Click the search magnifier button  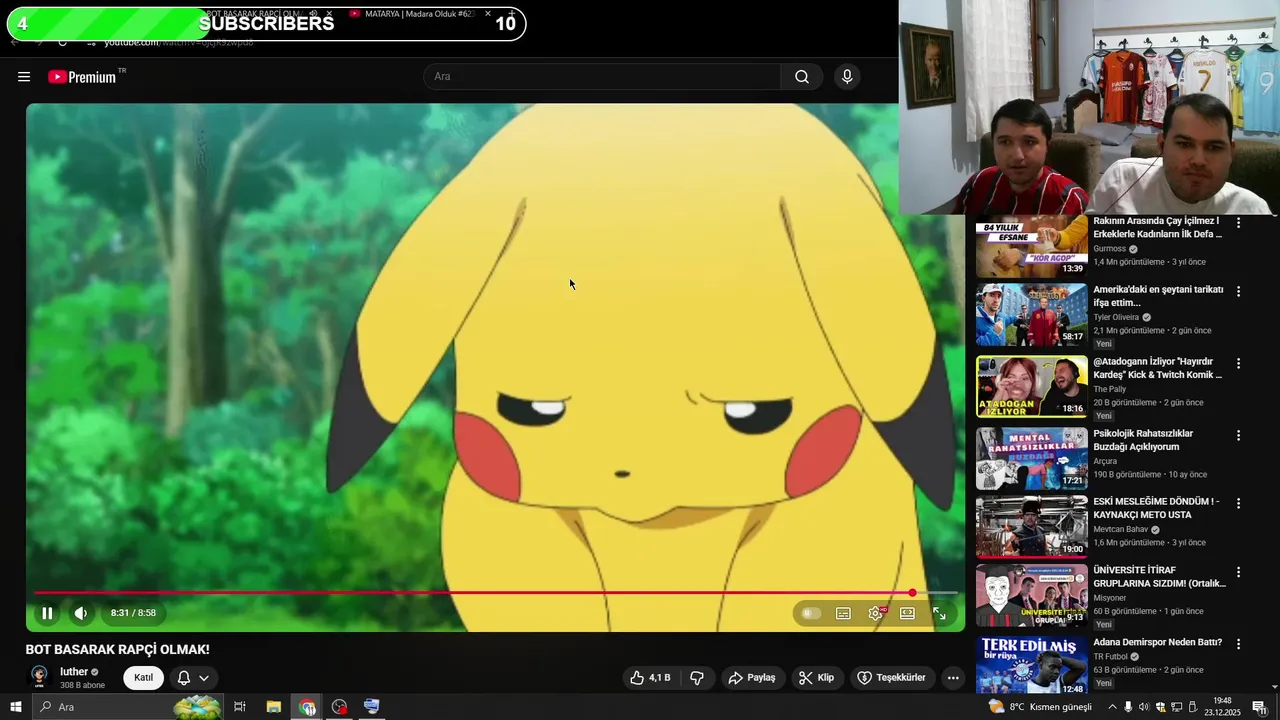tap(802, 77)
